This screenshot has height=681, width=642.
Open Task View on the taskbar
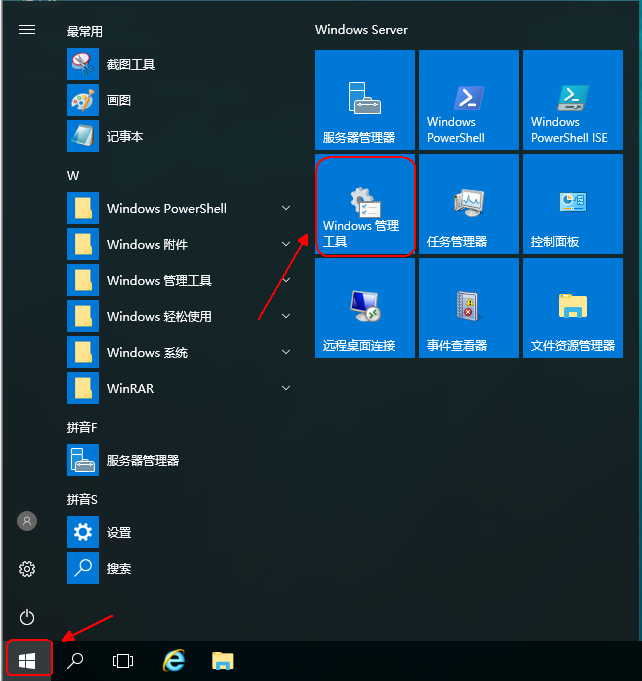[123, 661]
